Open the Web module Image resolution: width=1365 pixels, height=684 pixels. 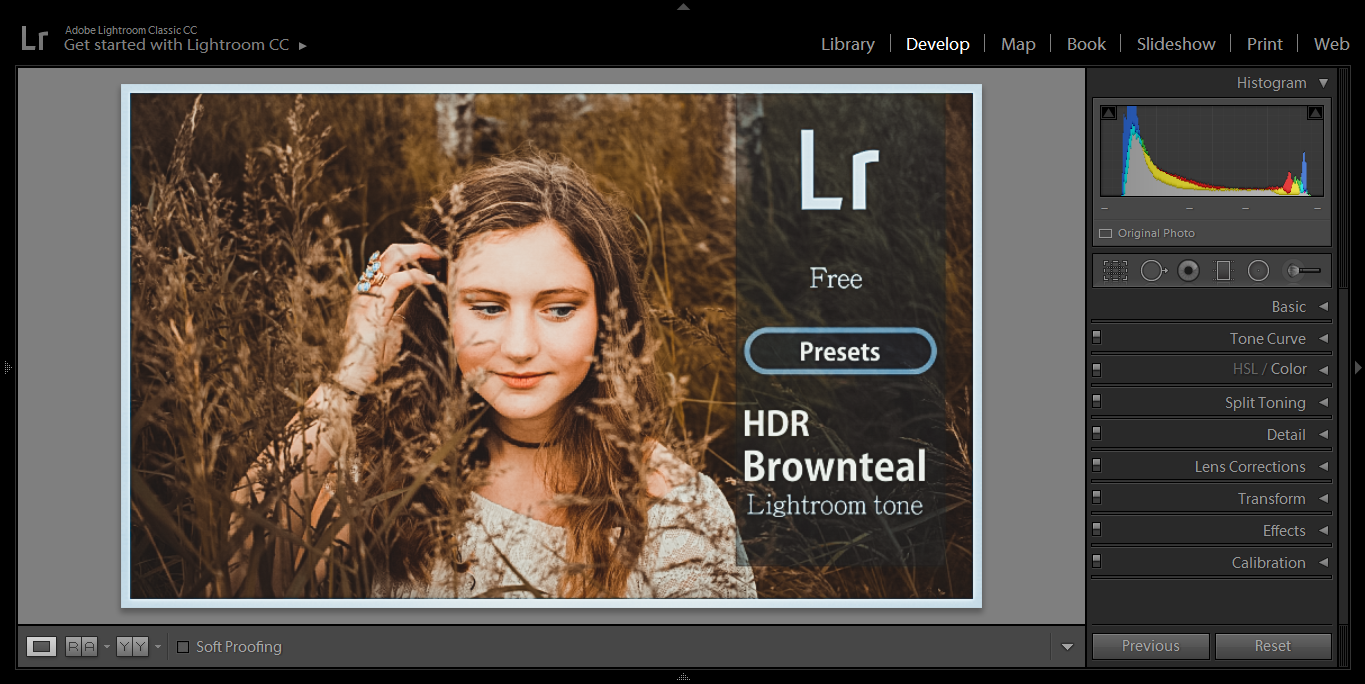pyautogui.click(x=1331, y=44)
